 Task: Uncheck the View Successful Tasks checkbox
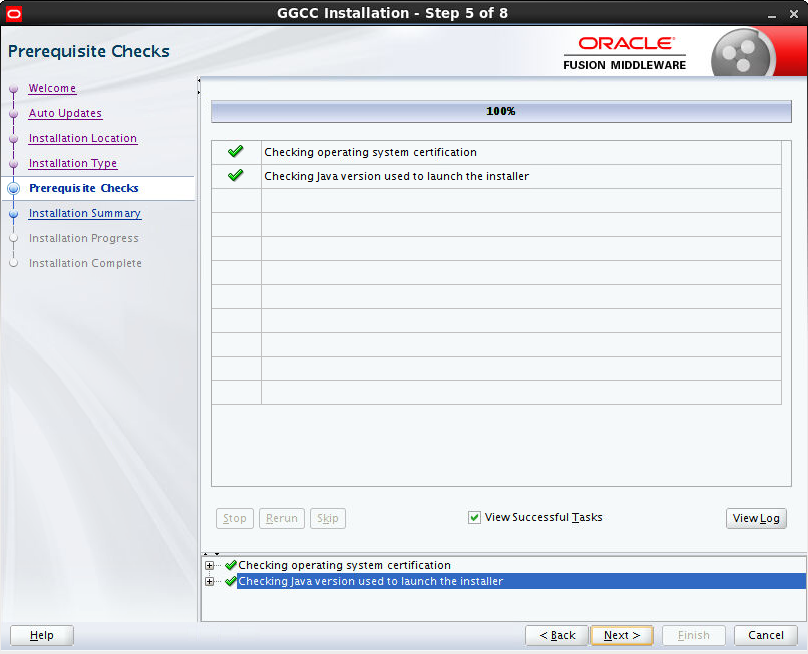474,517
